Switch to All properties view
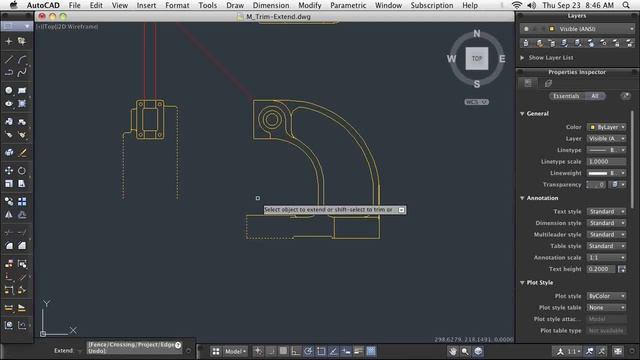Screen dimensions: 640x360 pyautogui.click(x=595, y=96)
